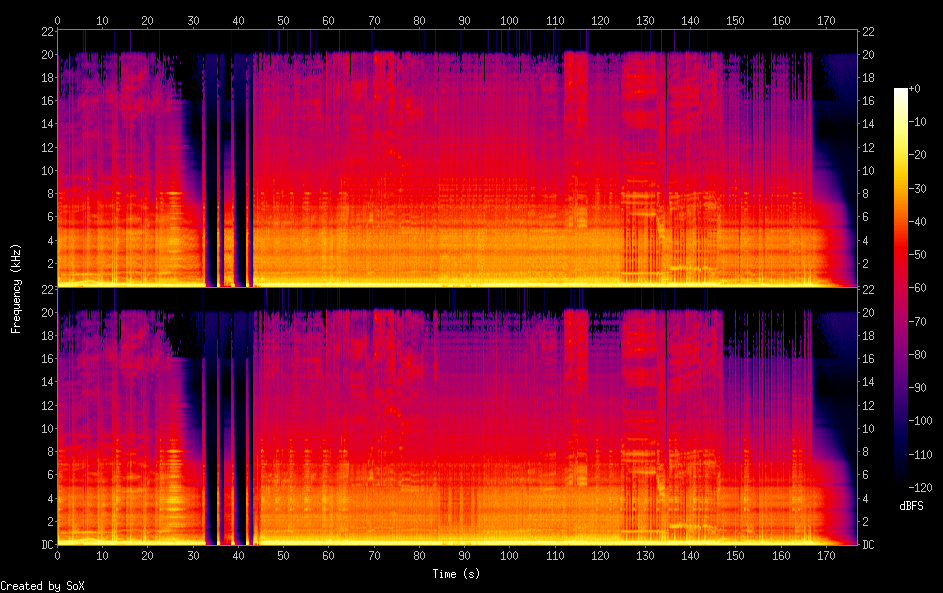
Task: Click the "-90" label on the color scale
Action: [x=918, y=387]
